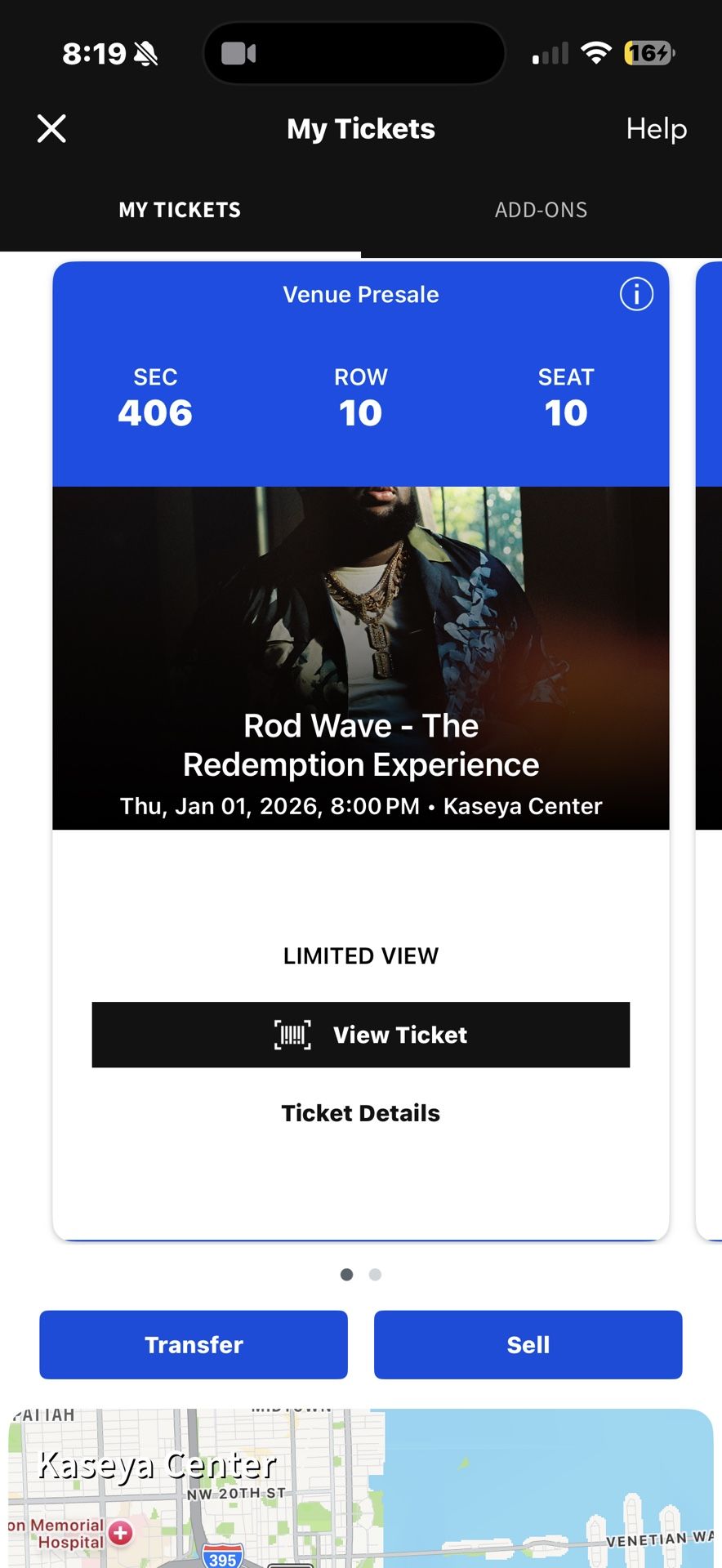Screen dimensions: 722x1568
Task: Tap Transfer to send the ticket
Action: click(x=193, y=1344)
